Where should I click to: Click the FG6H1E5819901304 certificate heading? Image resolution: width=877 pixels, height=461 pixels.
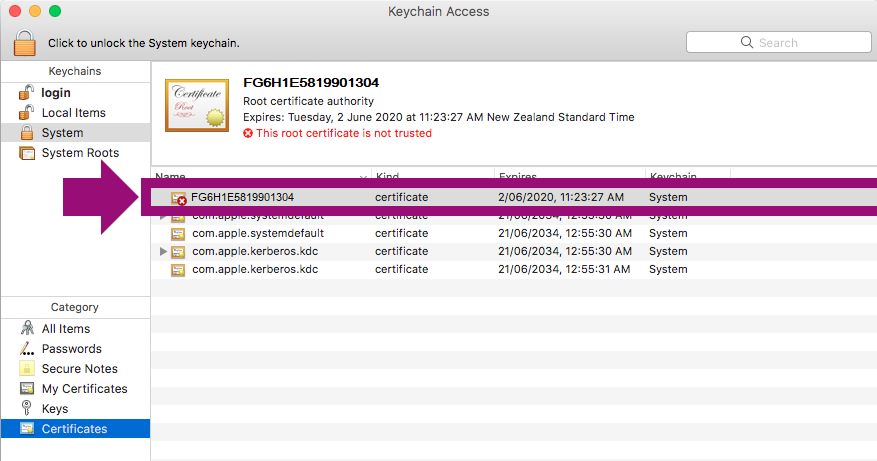click(x=311, y=83)
